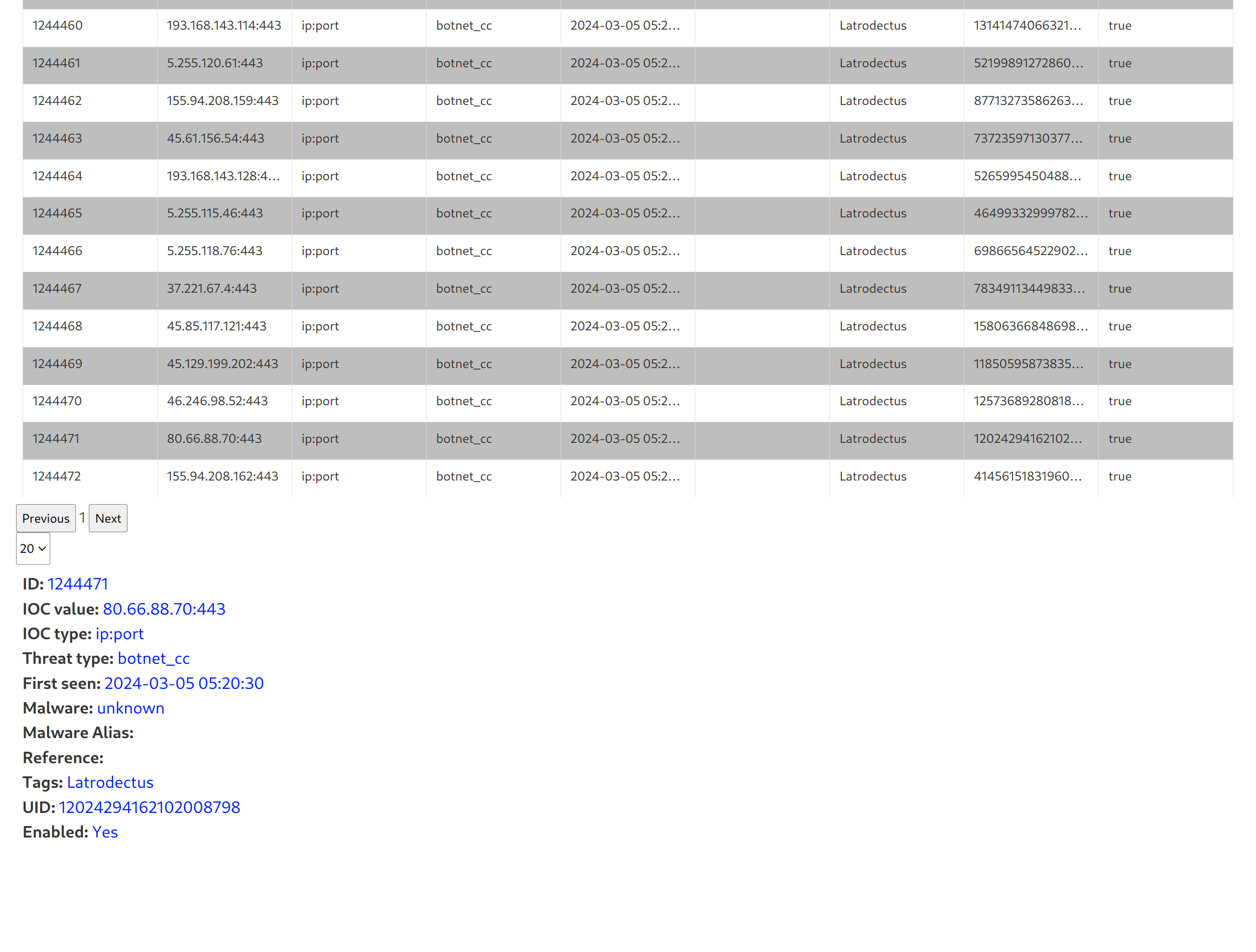The height and width of the screenshot is (952, 1256).
Task: Click the botnet_cc threat type icon for ID 1244471
Action: [x=464, y=438]
